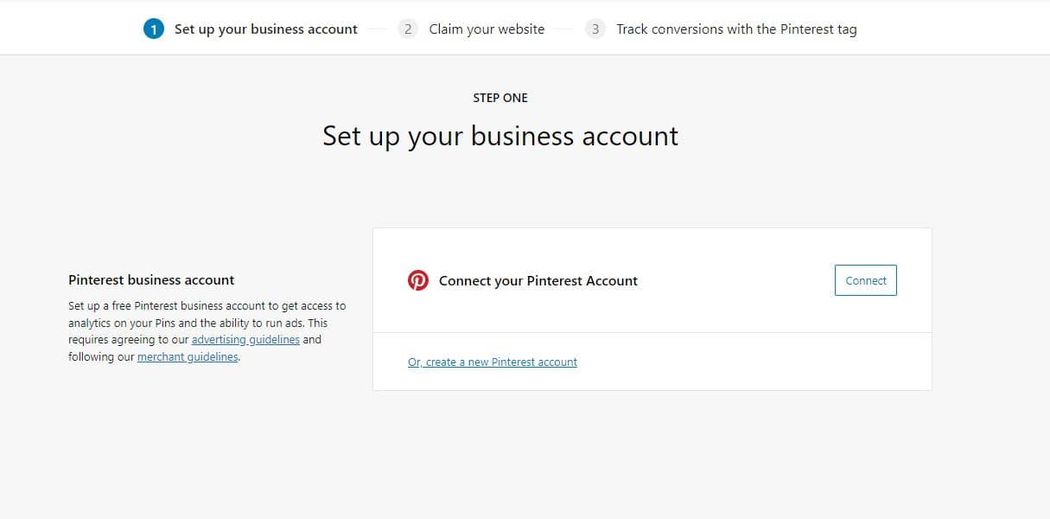The width and height of the screenshot is (1050, 519).
Task: Open the merchant guidelines link
Action: [188, 357]
